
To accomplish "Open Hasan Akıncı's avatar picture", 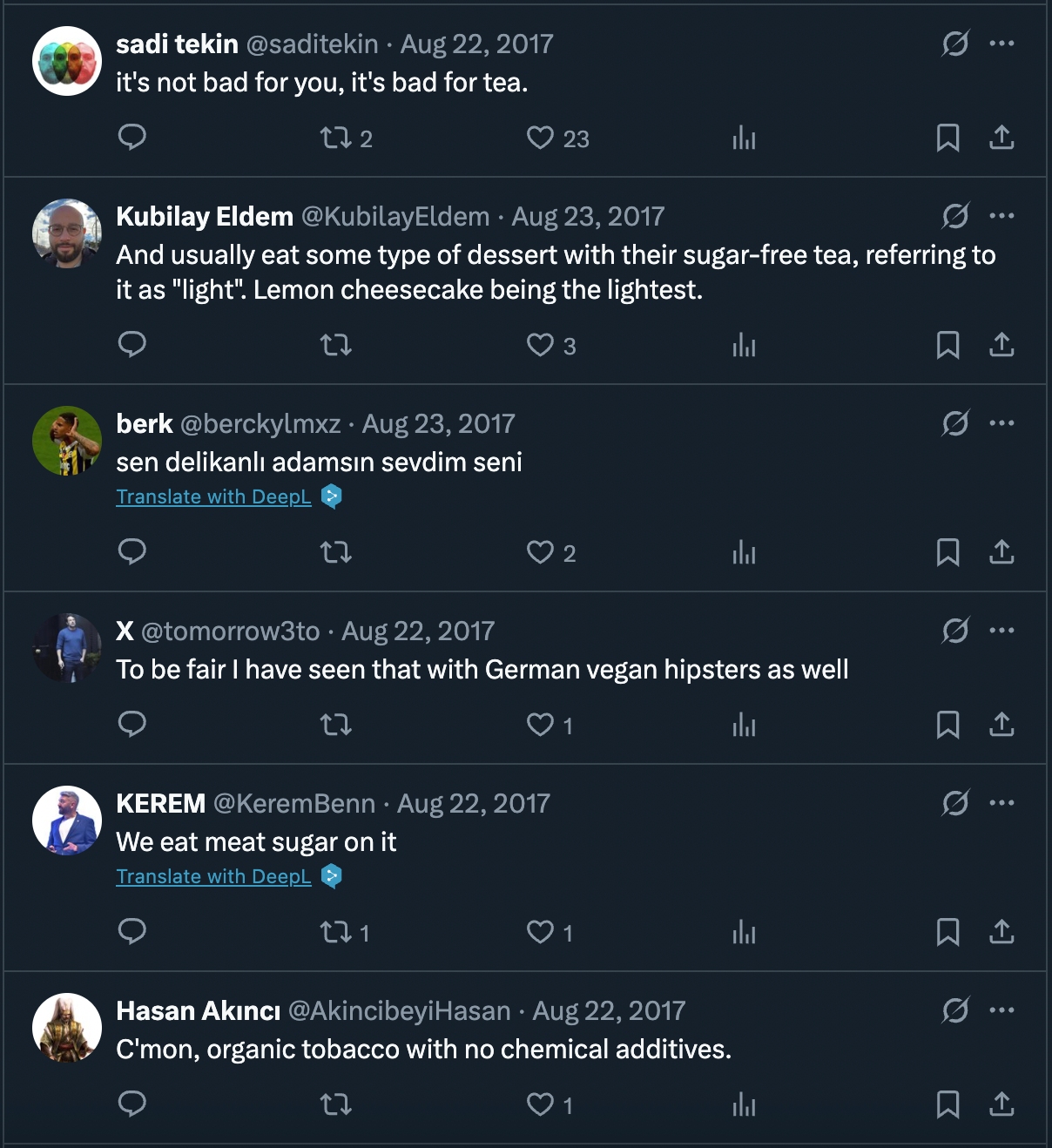I will tap(67, 1028).
